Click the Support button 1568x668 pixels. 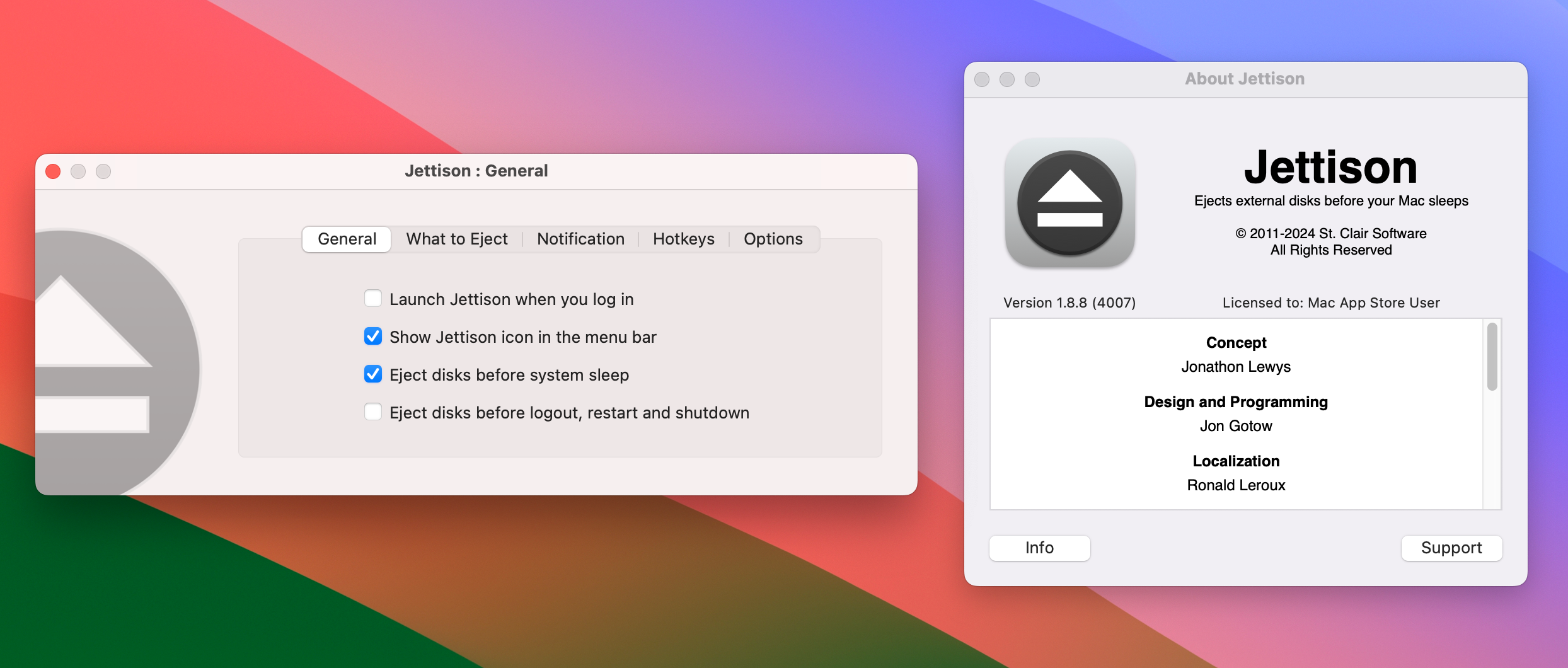pyautogui.click(x=1451, y=548)
